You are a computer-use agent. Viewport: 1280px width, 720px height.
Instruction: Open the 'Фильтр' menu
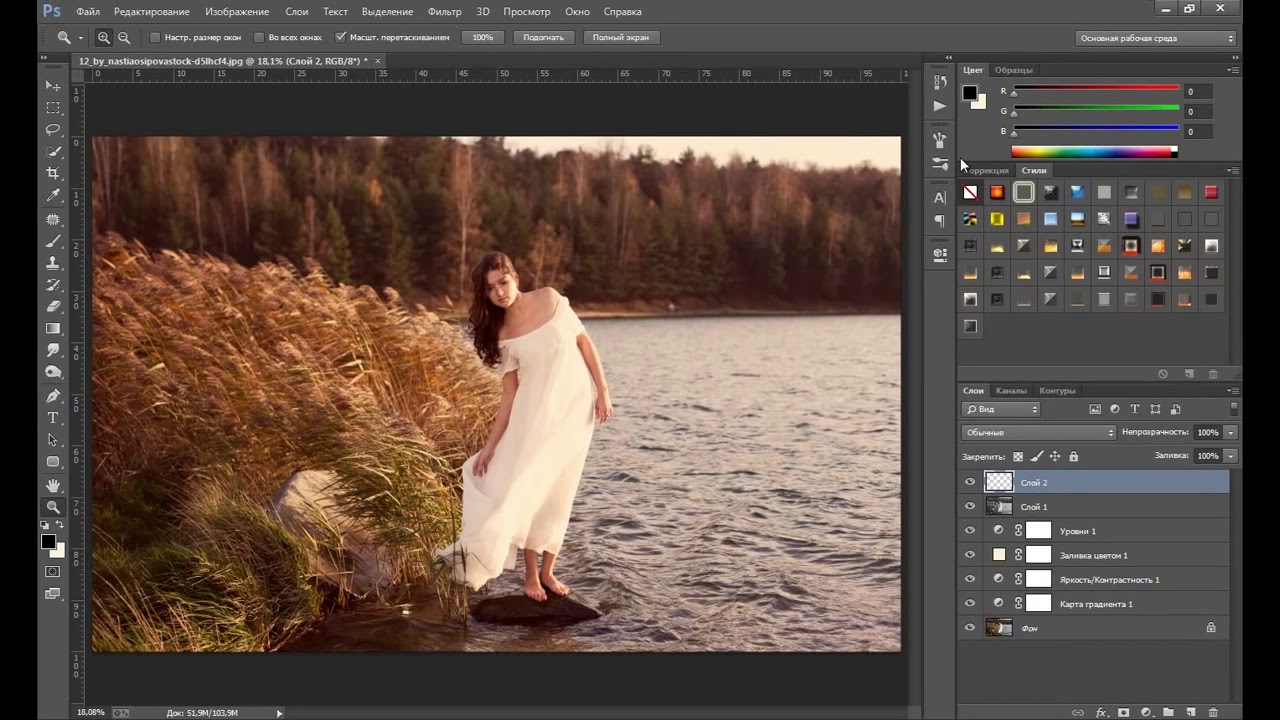coord(444,12)
